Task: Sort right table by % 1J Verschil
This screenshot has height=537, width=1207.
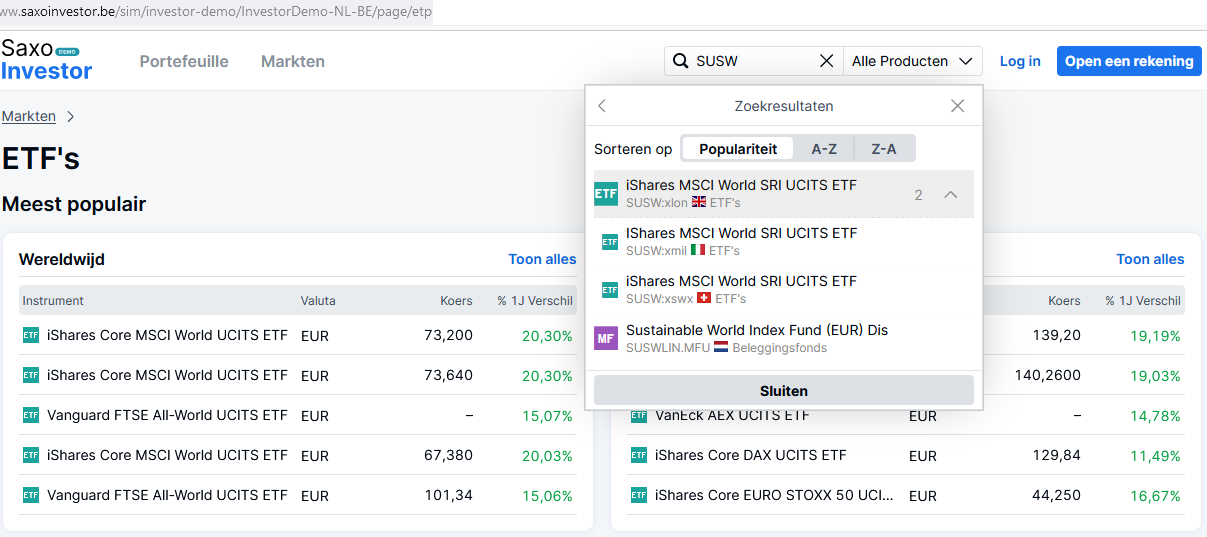Action: point(1143,300)
